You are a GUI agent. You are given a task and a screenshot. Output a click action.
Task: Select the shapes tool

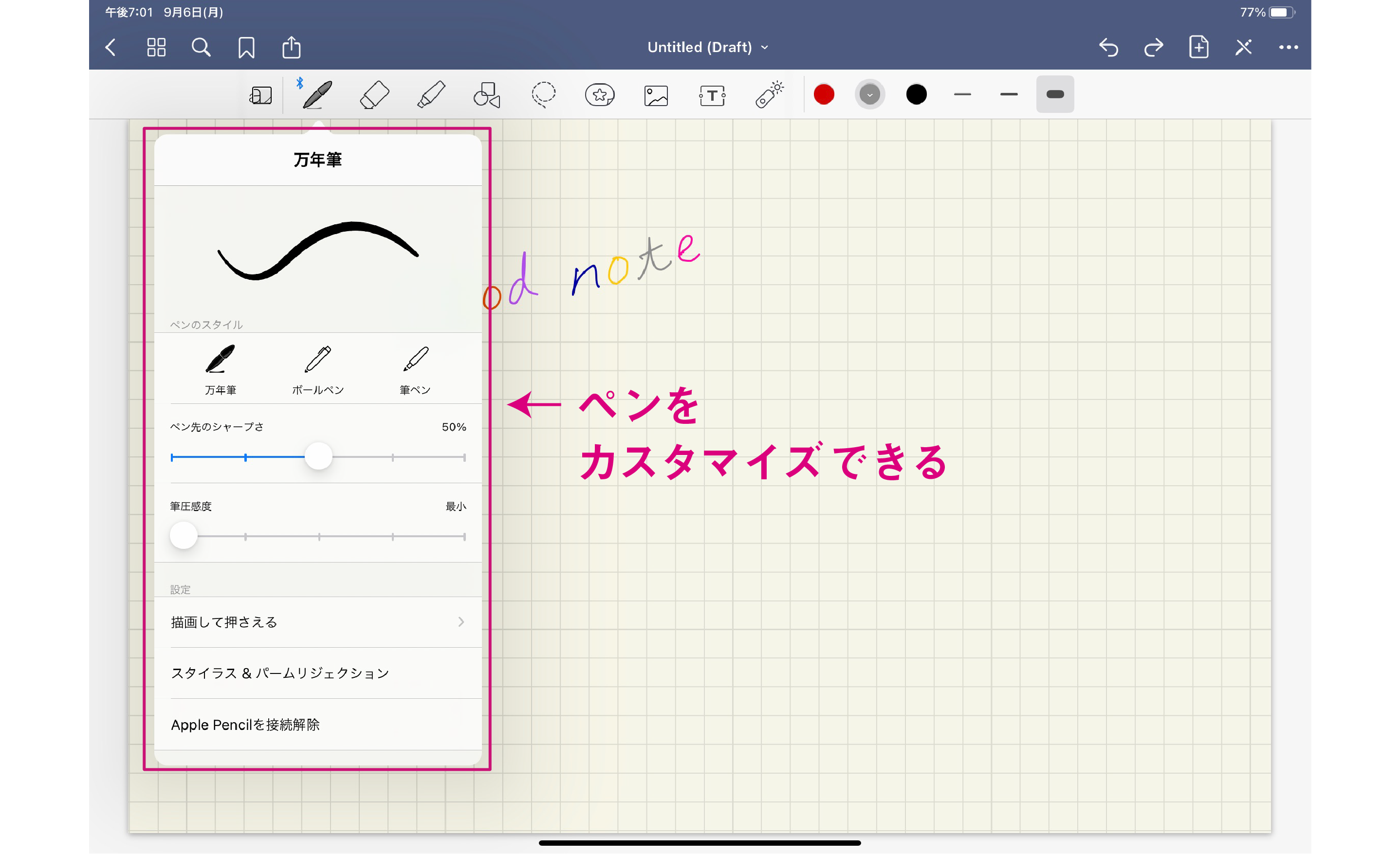tap(487, 94)
